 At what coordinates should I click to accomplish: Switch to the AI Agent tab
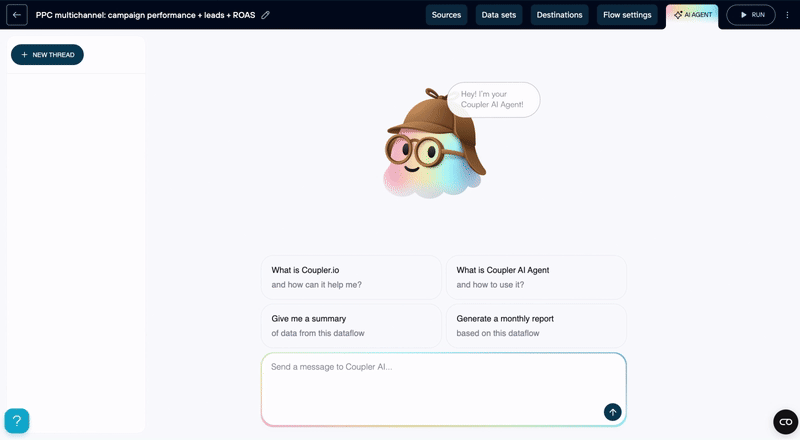(x=692, y=15)
